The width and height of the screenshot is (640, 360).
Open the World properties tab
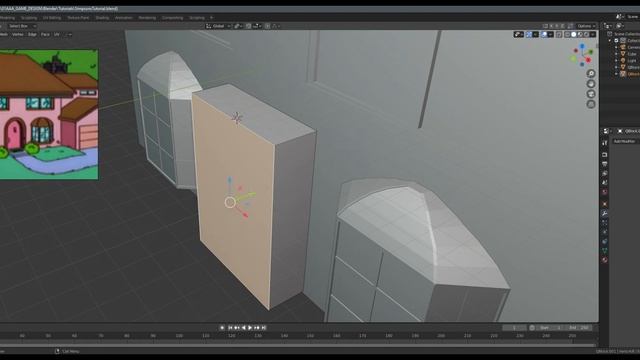[x=604, y=192]
